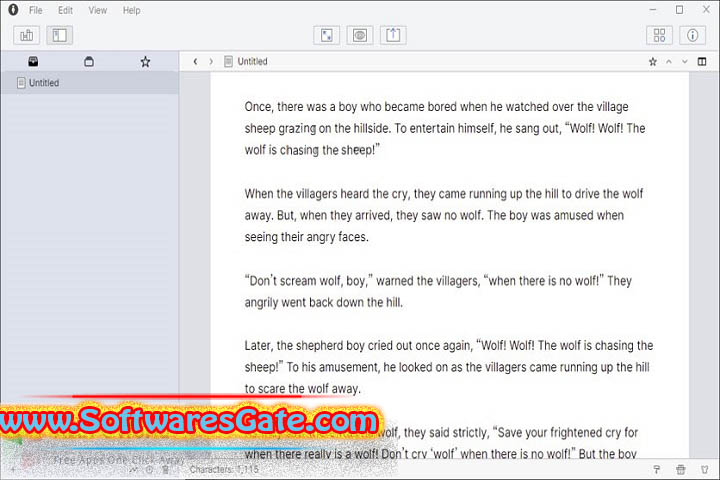
Task: Click the pin icon in bottom bar
Action: (x=657, y=469)
